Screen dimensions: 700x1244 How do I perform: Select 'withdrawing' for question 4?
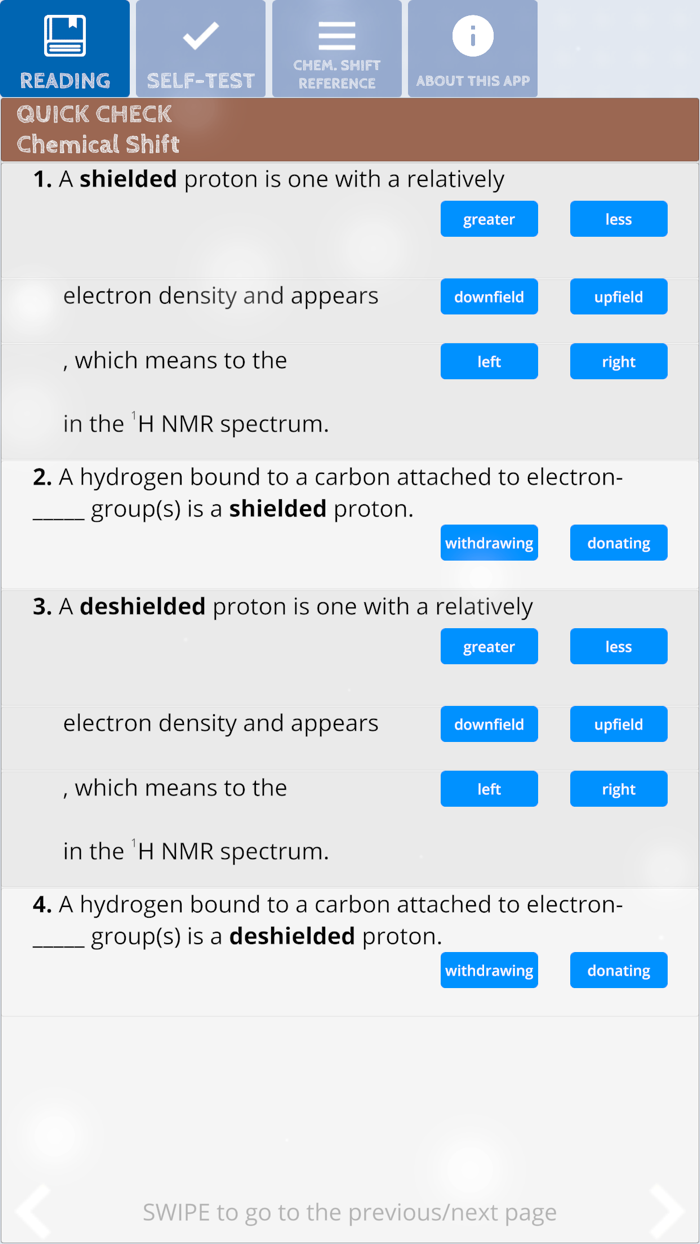[x=489, y=971]
